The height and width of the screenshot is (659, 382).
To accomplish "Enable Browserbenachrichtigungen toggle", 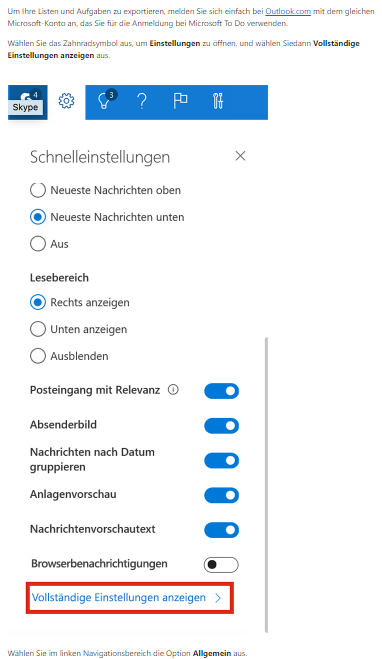I will point(221,565).
